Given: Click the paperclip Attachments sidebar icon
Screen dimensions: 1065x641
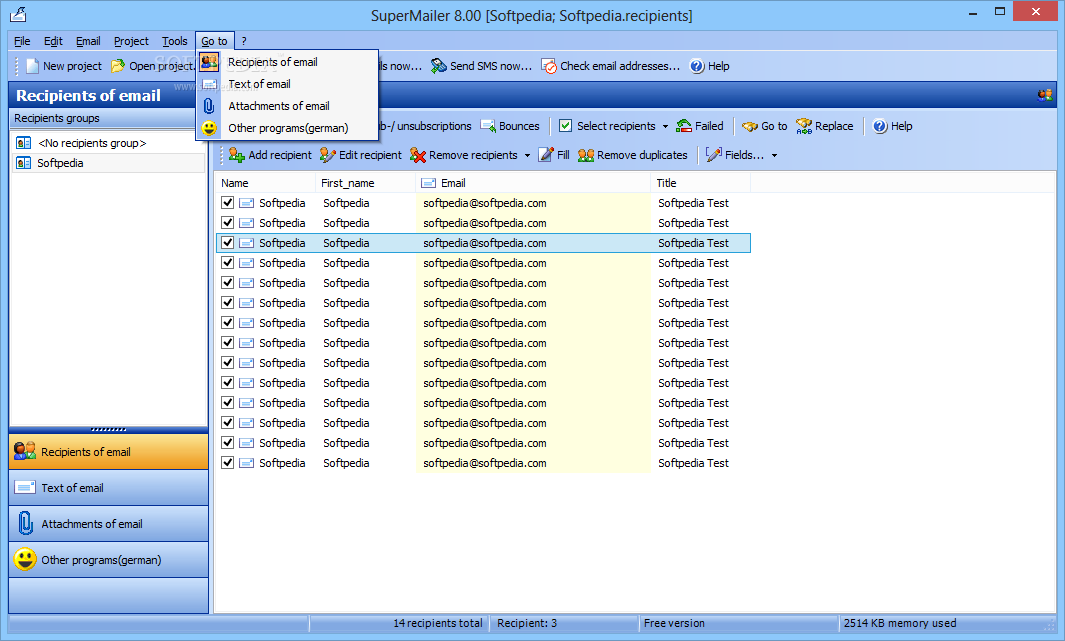Looking at the screenshot, I should pos(25,524).
